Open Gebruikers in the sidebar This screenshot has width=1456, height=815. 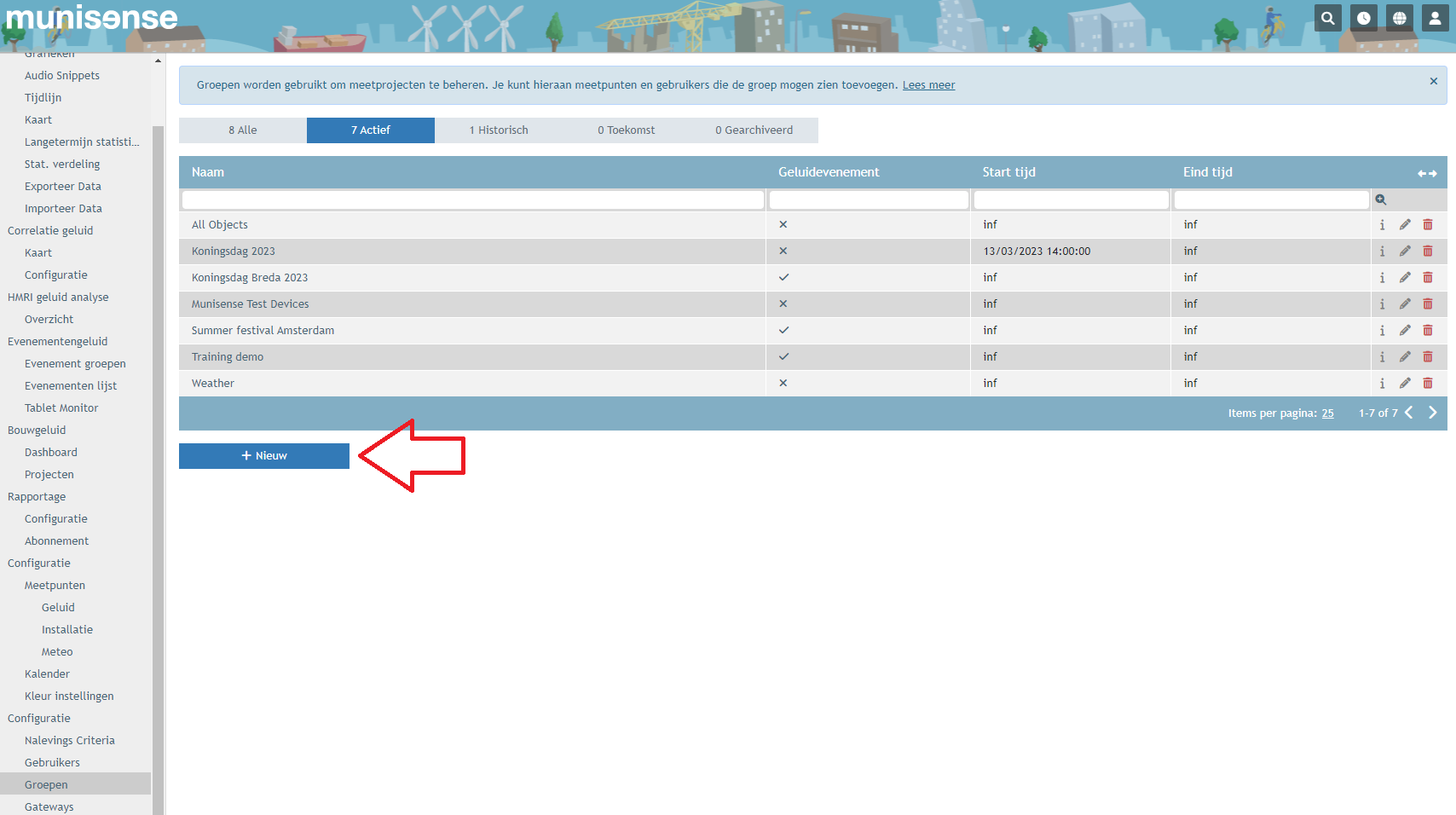point(52,763)
